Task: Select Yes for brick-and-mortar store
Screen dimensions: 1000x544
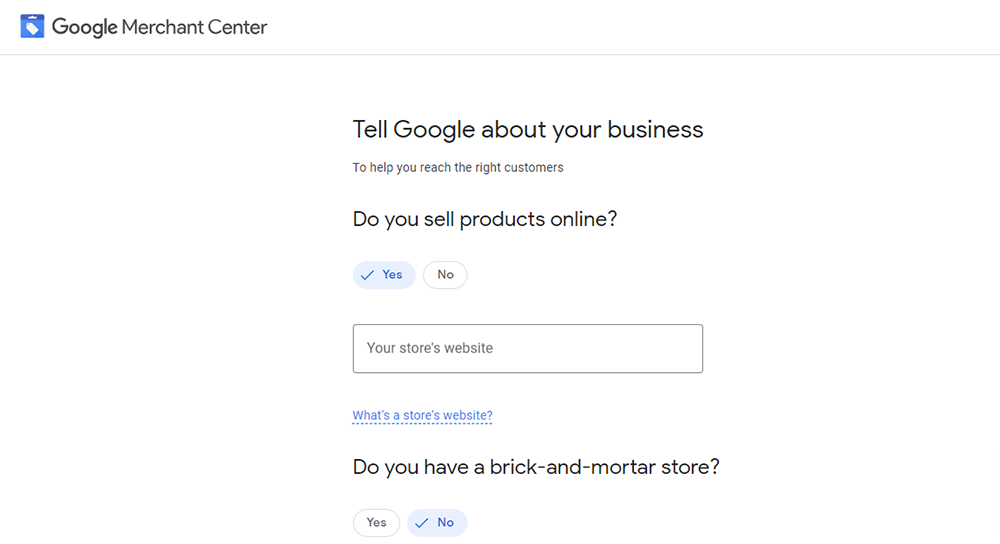Action: tap(376, 523)
